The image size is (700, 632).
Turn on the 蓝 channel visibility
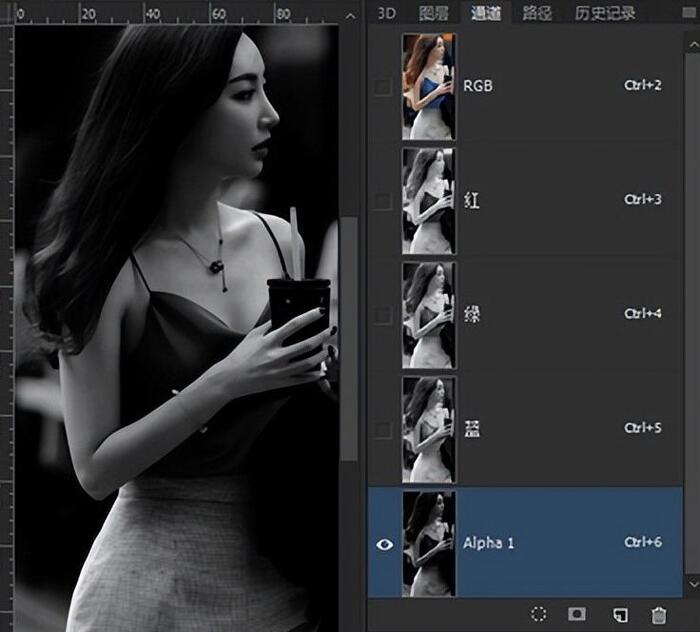tap(383, 429)
